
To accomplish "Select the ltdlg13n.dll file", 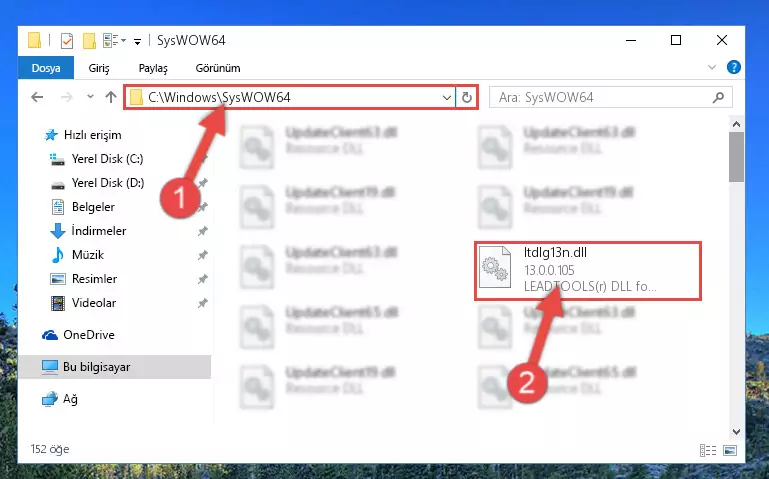I will [x=588, y=270].
